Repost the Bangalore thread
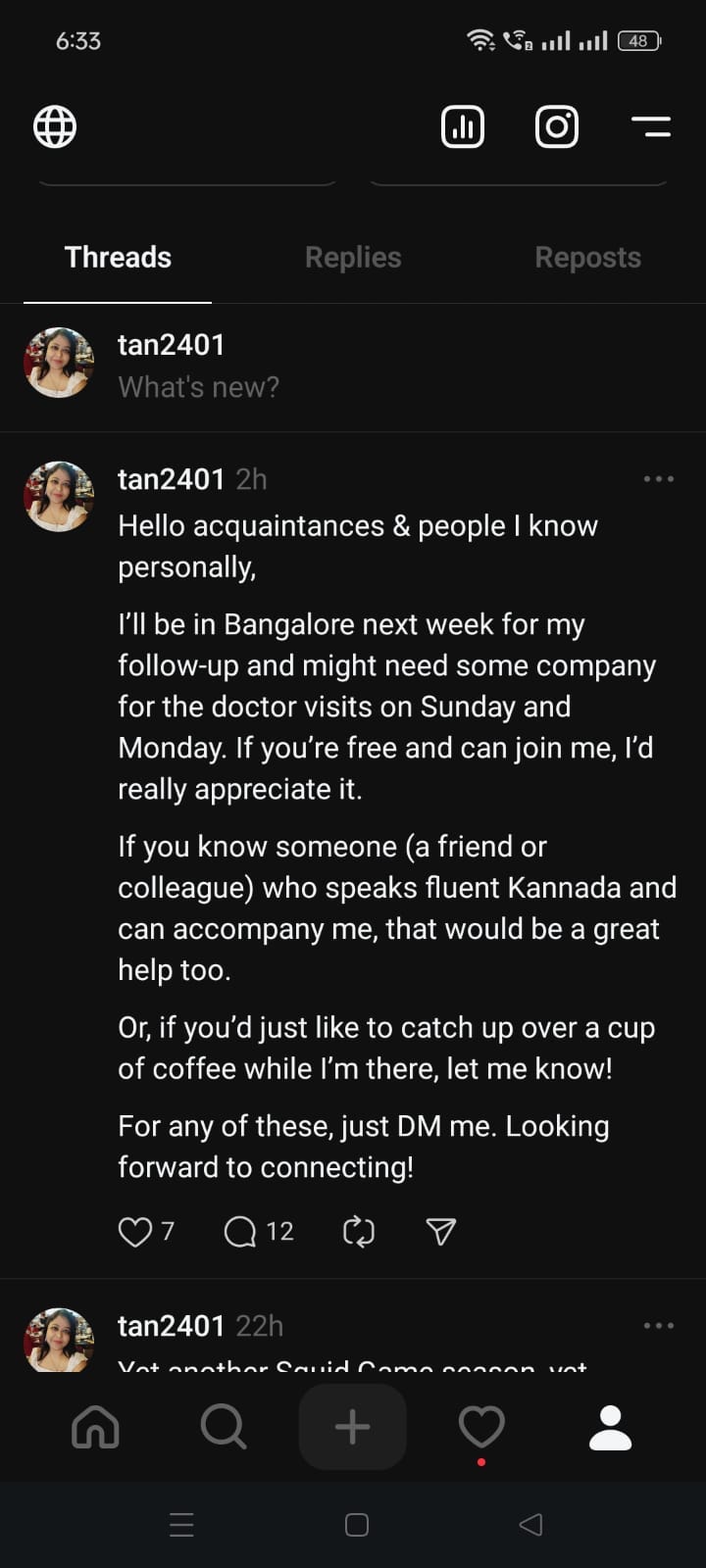Image resolution: width=706 pixels, height=1568 pixels. coord(359,1232)
